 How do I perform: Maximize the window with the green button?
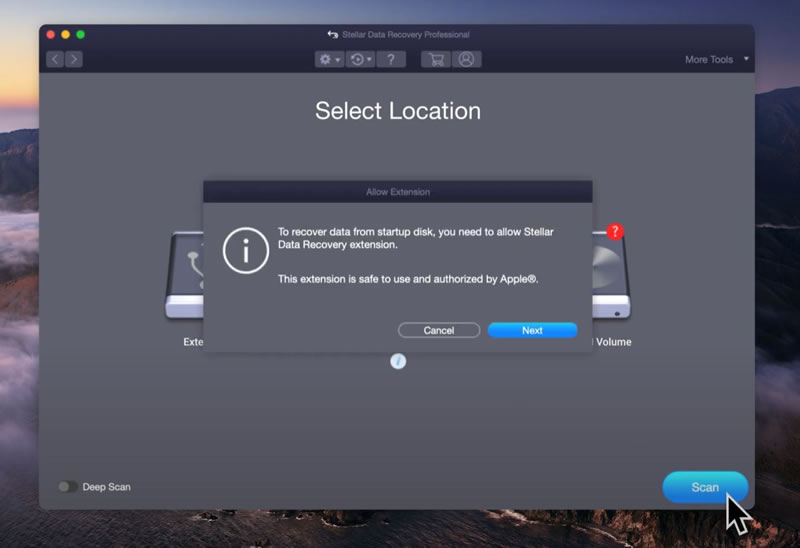click(x=80, y=35)
